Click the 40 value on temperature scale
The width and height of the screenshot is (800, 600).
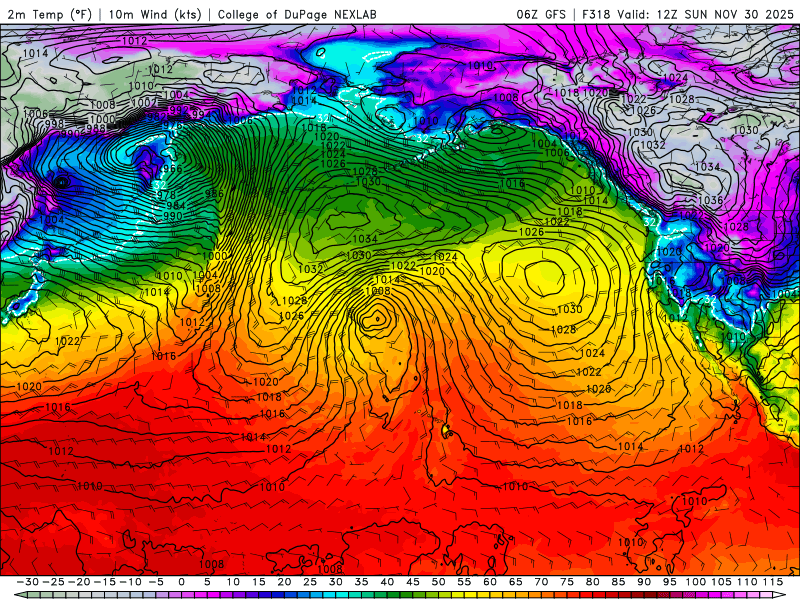(x=387, y=582)
